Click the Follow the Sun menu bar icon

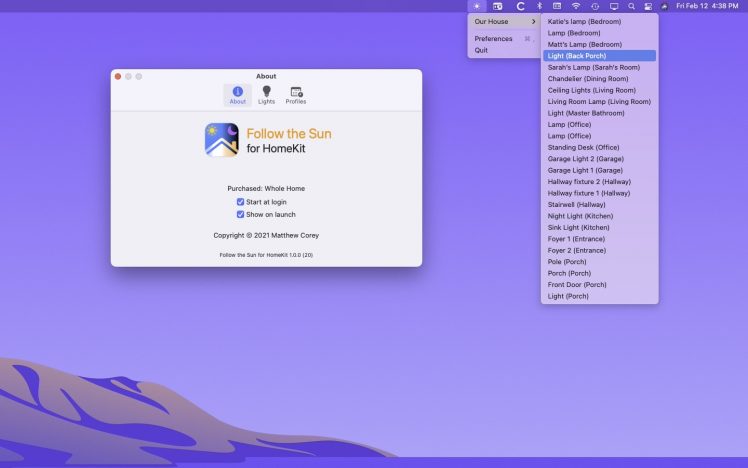tap(477, 6)
